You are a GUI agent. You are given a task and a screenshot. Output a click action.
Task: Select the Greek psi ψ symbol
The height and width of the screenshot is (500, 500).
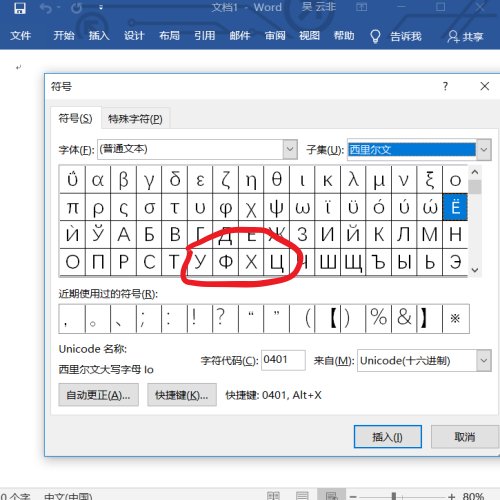277,207
